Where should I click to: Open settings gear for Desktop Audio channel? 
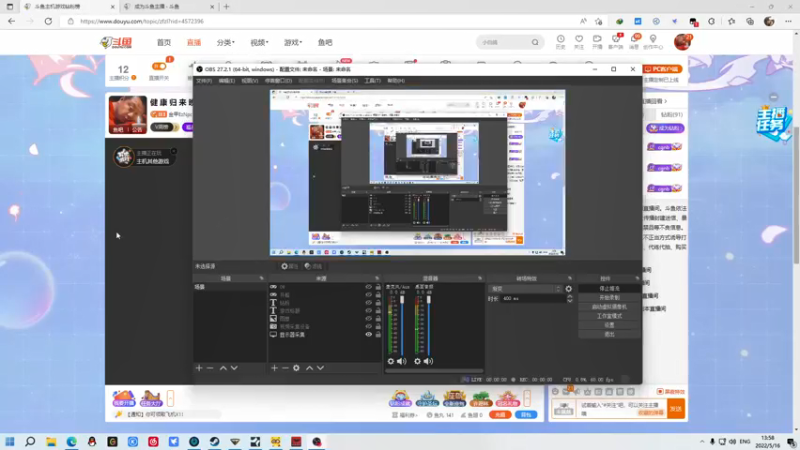[x=417, y=361]
